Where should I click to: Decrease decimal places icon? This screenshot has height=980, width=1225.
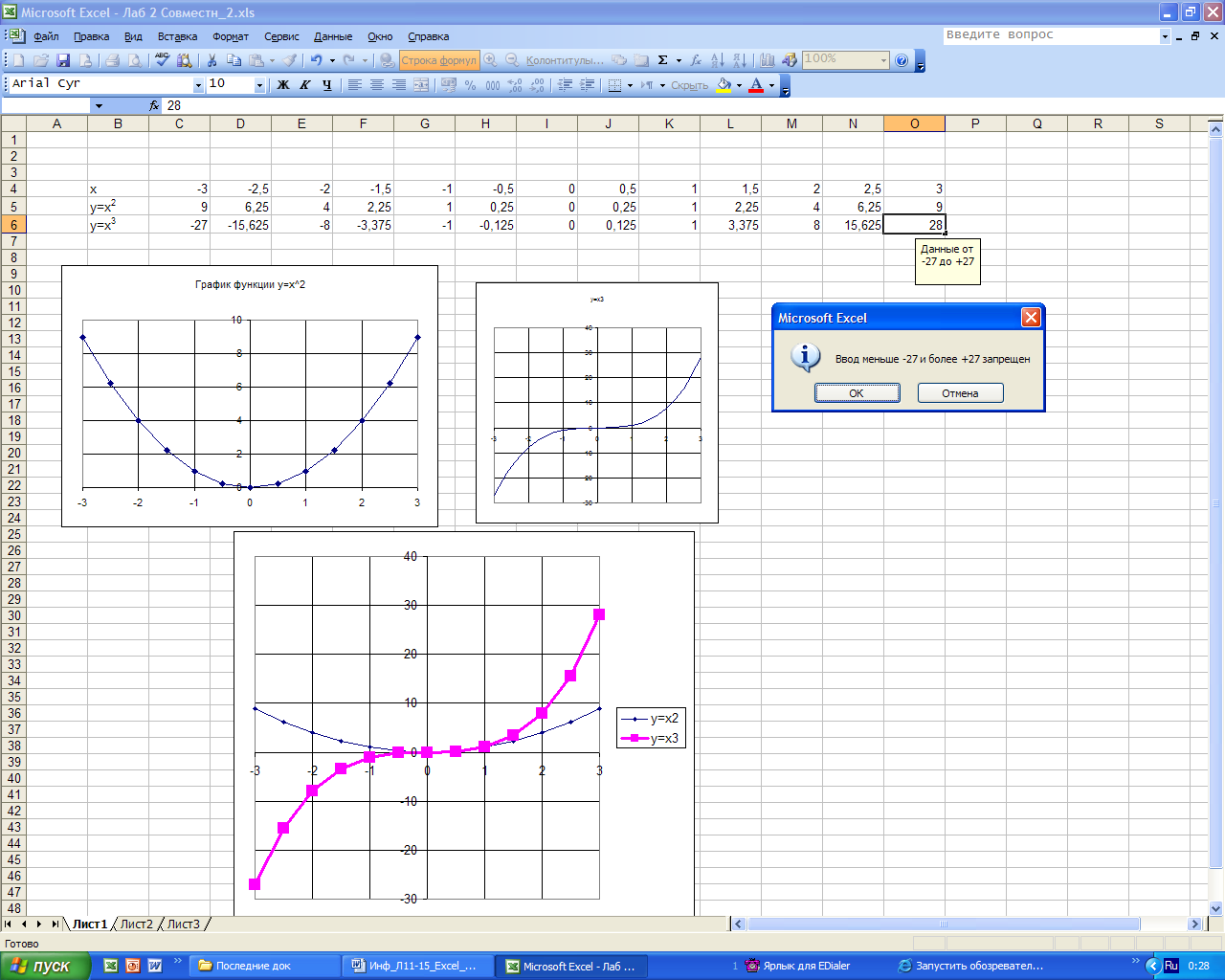point(538,85)
